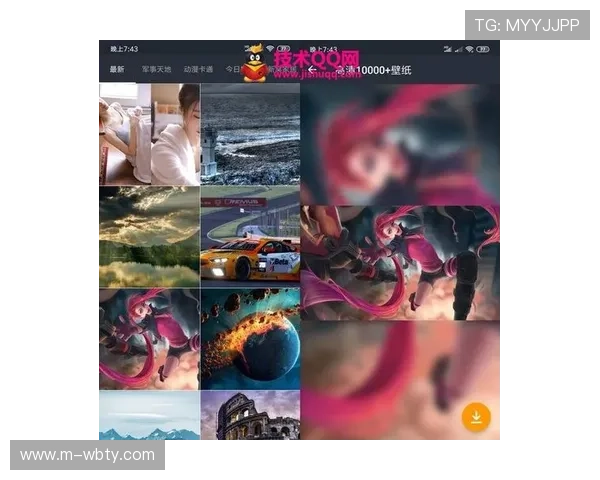
Task: Pick the Colosseum wallpaper thumbnail
Action: coord(250,415)
